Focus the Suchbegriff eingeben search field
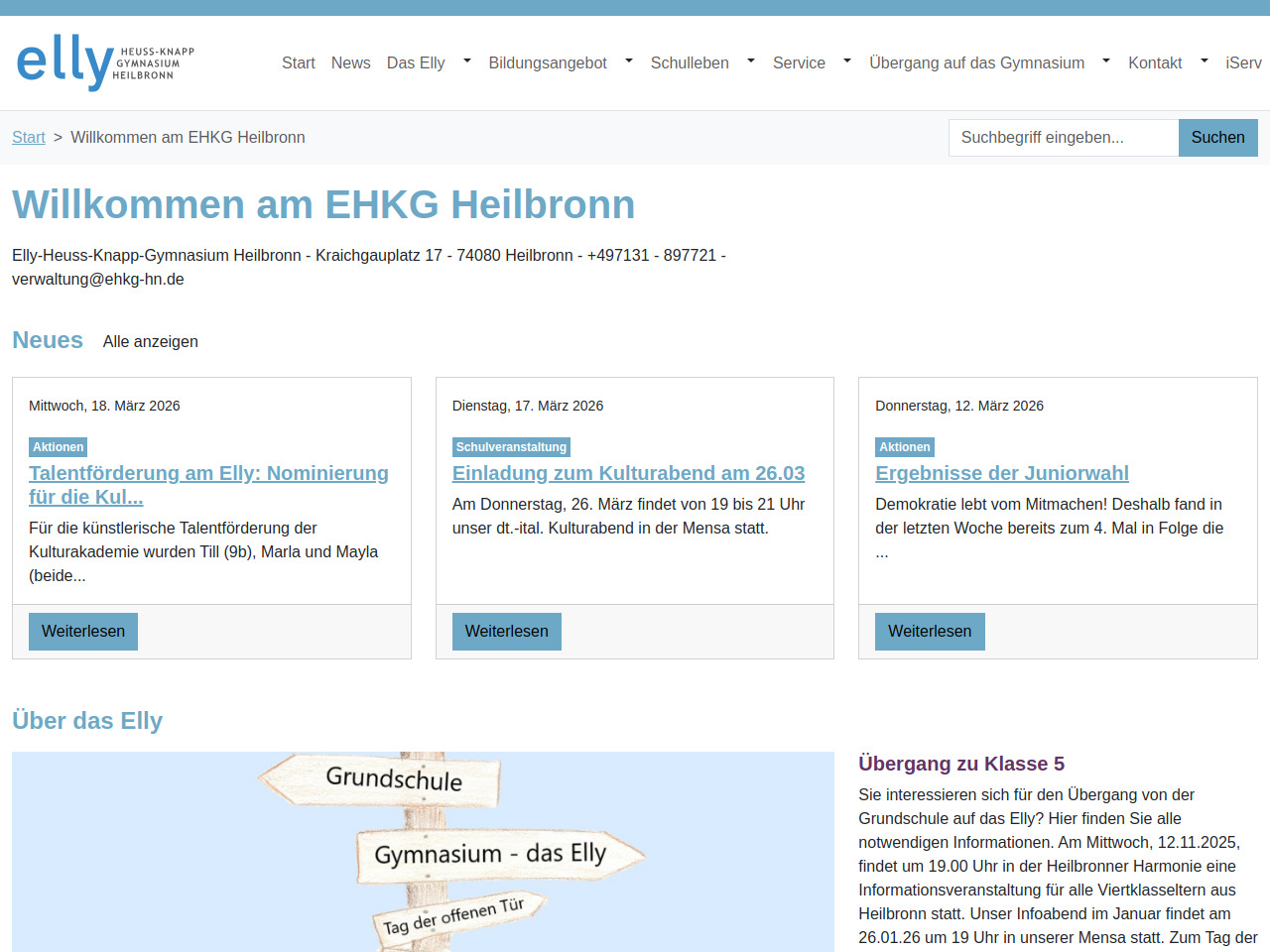Image resolution: width=1270 pixels, height=952 pixels. pyautogui.click(x=1063, y=138)
